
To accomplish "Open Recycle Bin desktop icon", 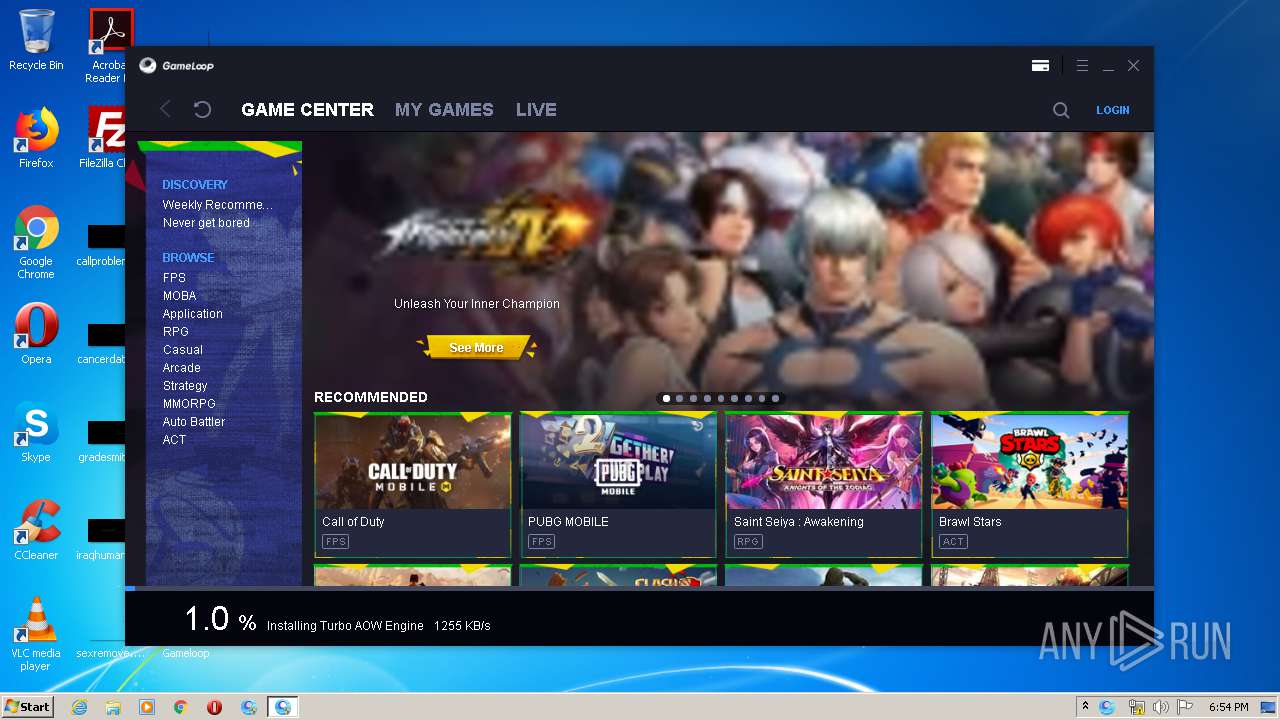I will (x=36, y=40).
